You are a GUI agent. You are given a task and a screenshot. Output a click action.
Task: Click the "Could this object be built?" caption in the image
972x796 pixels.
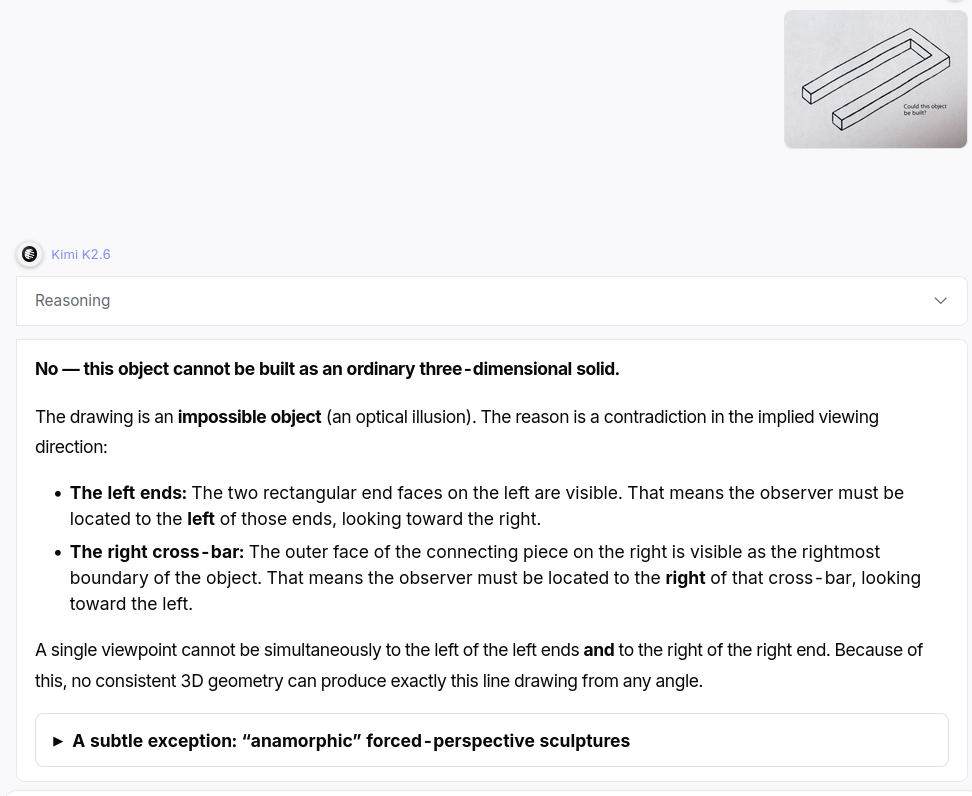pyautogui.click(x=924, y=109)
